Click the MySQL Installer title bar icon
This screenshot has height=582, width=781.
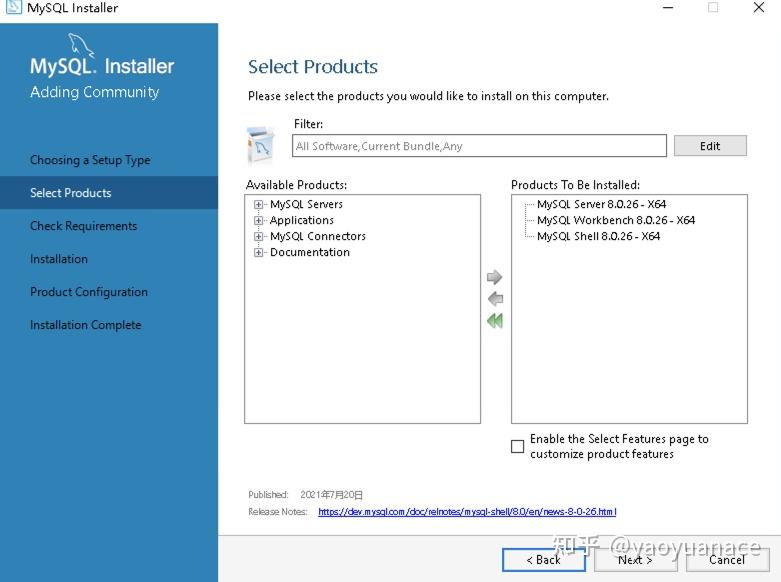(13, 7)
